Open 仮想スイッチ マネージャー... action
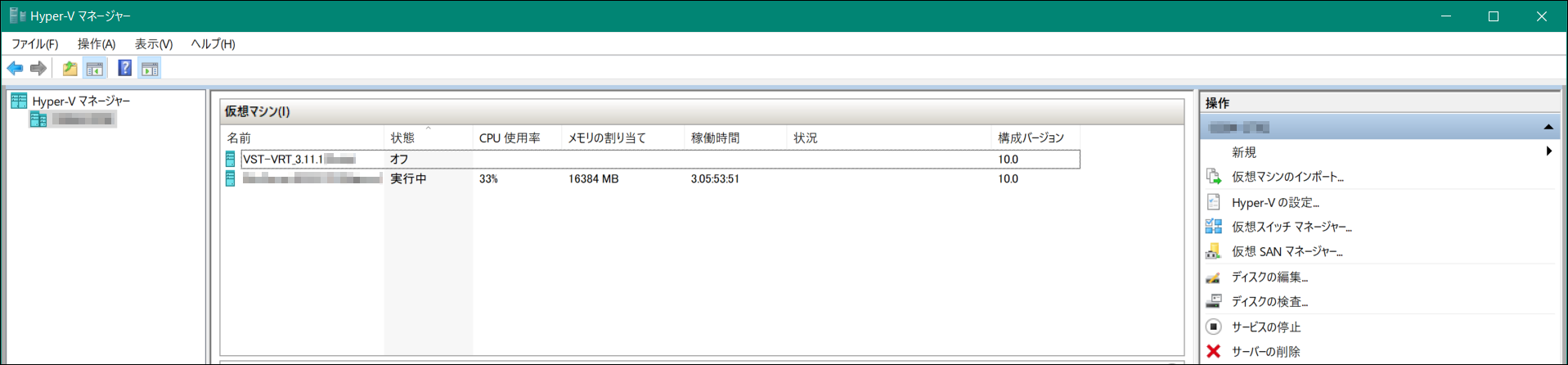This screenshot has width=1568, height=365. pos(1292,227)
